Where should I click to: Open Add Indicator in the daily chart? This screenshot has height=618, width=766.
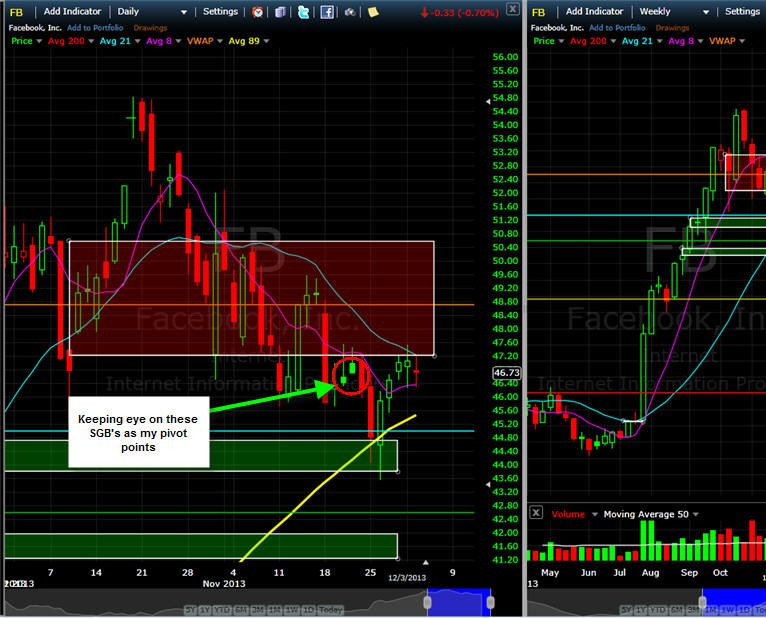72,11
